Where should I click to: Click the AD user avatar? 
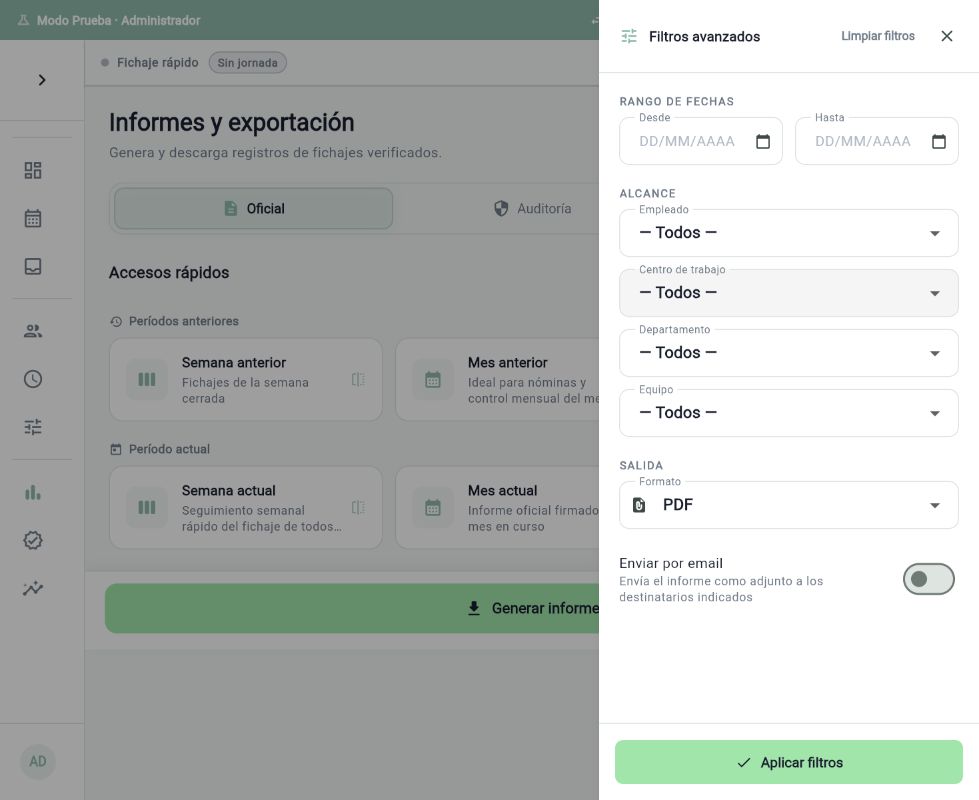pos(37,761)
